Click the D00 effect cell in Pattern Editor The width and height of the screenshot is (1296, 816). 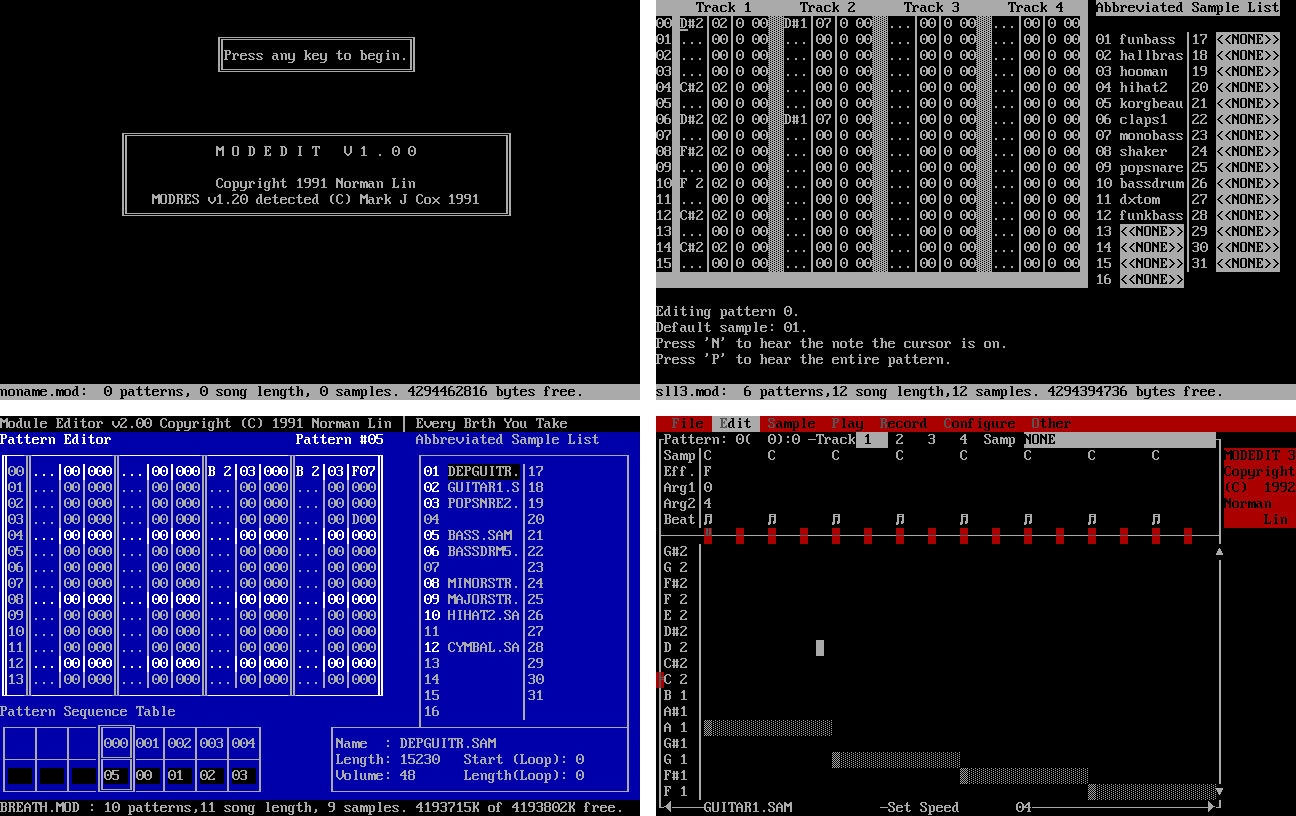[x=364, y=519]
